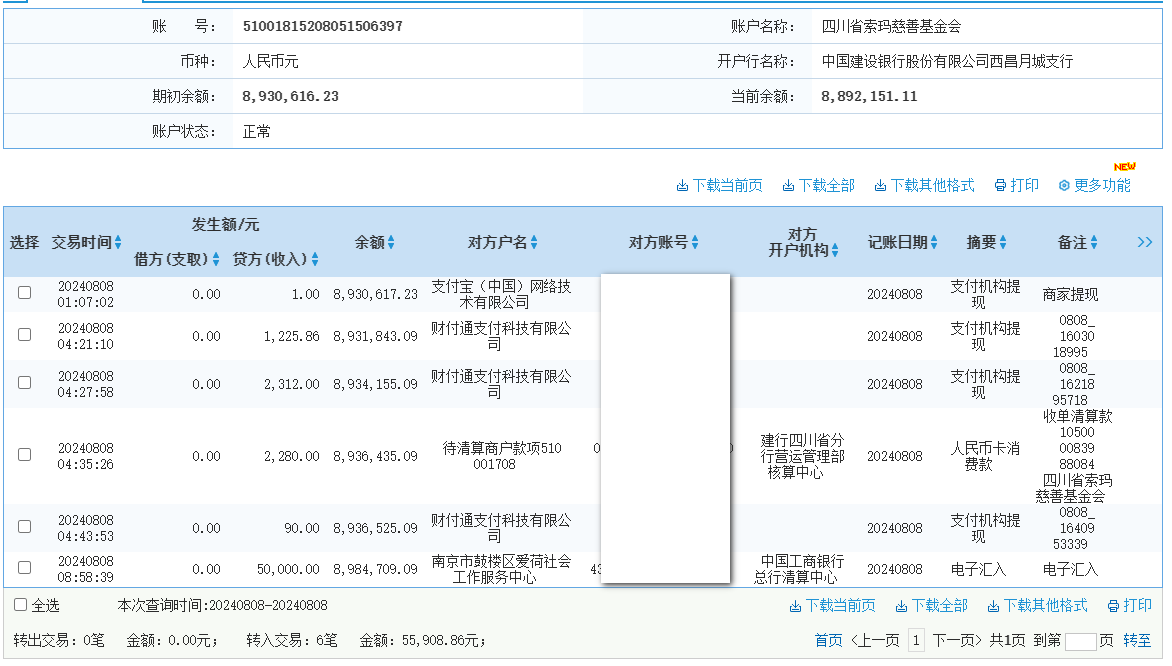Click balance 8,984,709.09 cell
The height and width of the screenshot is (666, 1172).
point(375,570)
